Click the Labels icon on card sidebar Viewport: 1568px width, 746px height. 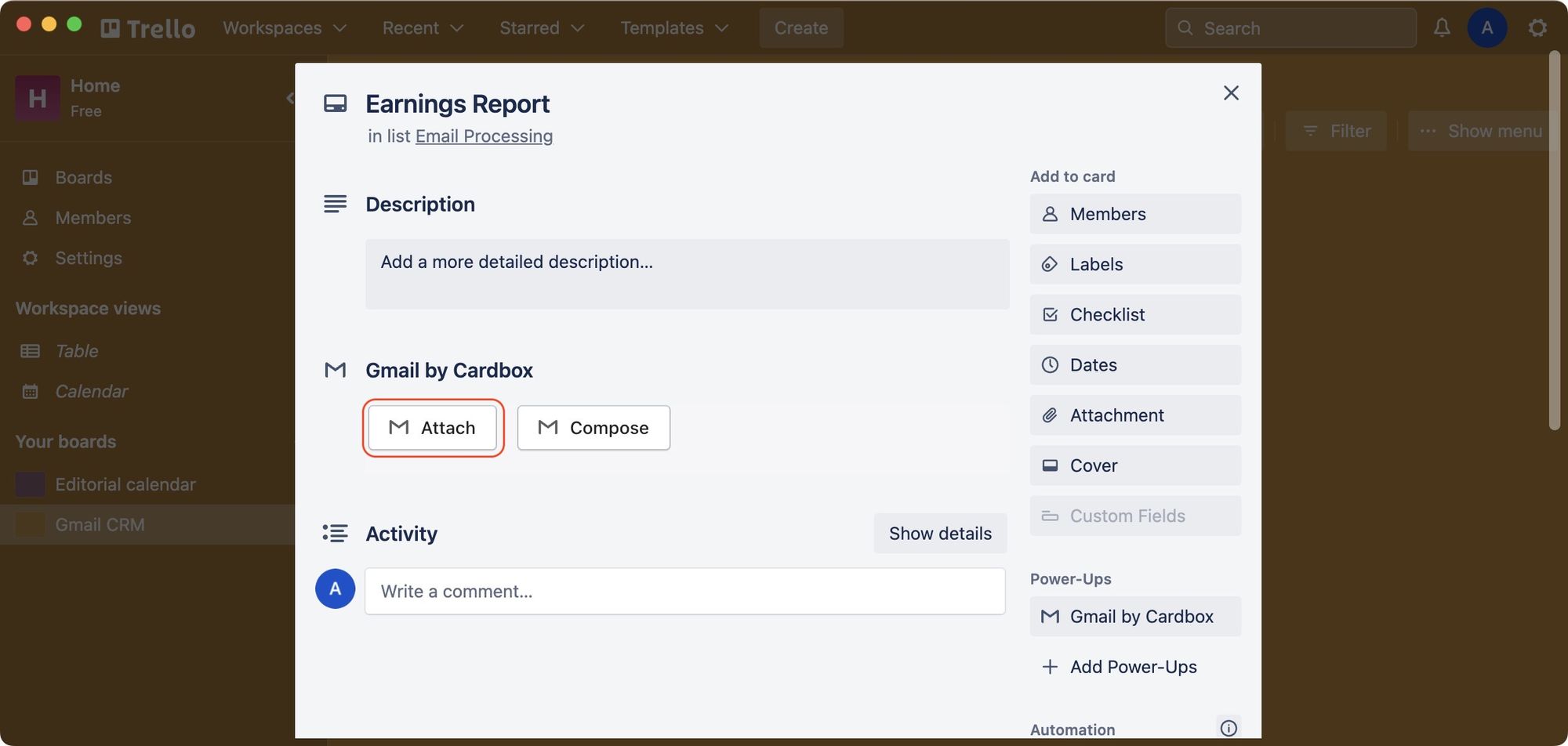1051,264
